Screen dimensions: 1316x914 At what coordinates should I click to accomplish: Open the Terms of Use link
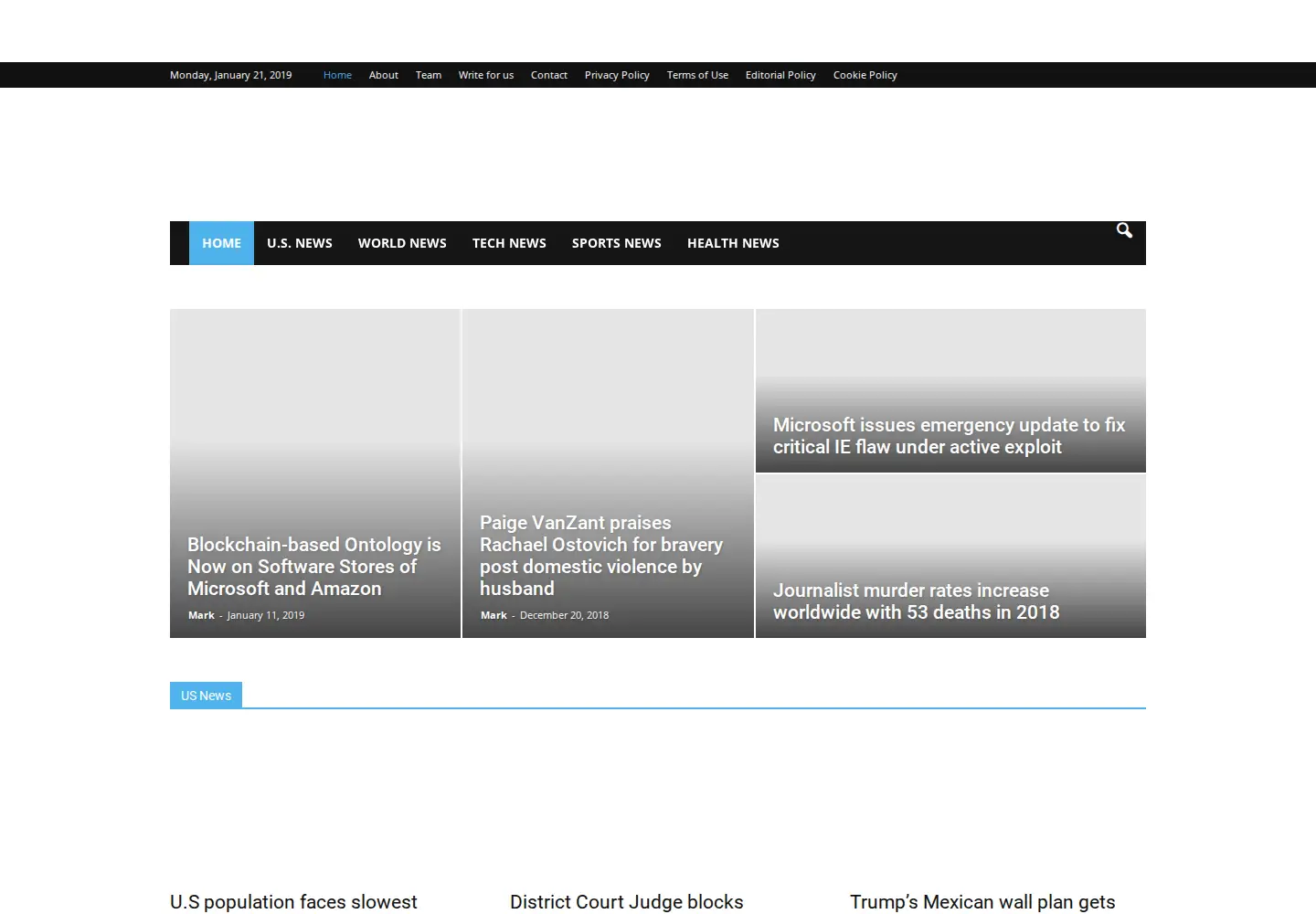click(x=697, y=75)
